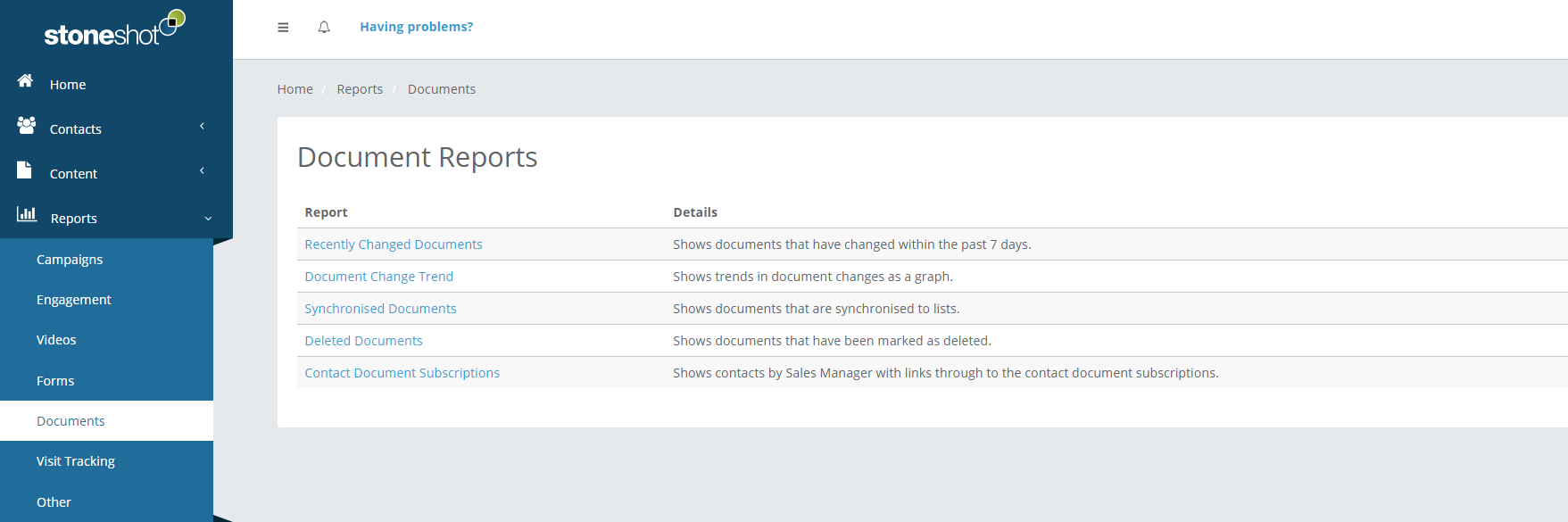This screenshot has width=1568, height=522.
Task: Click the Reports bar chart icon
Action: point(27,214)
